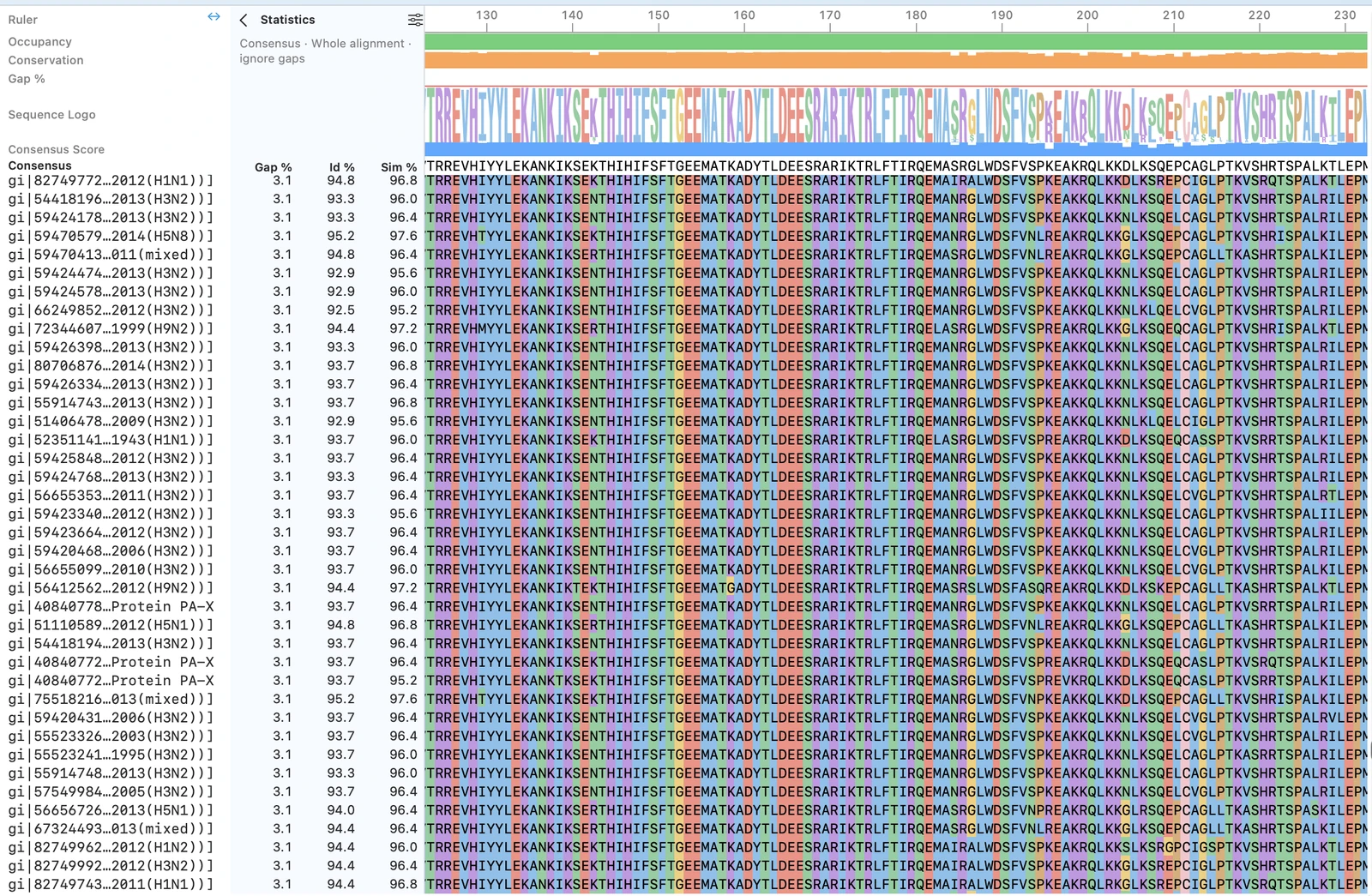Select sequence gi|67324493…013(mixed))
This screenshot has height=896, width=1372.
111,829
